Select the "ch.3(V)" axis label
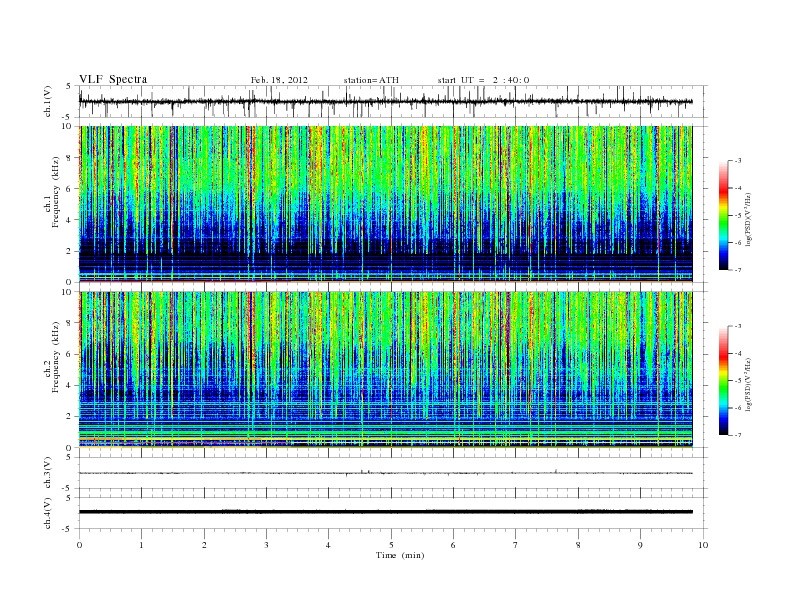The width and height of the screenshot is (792, 612). click(48, 473)
